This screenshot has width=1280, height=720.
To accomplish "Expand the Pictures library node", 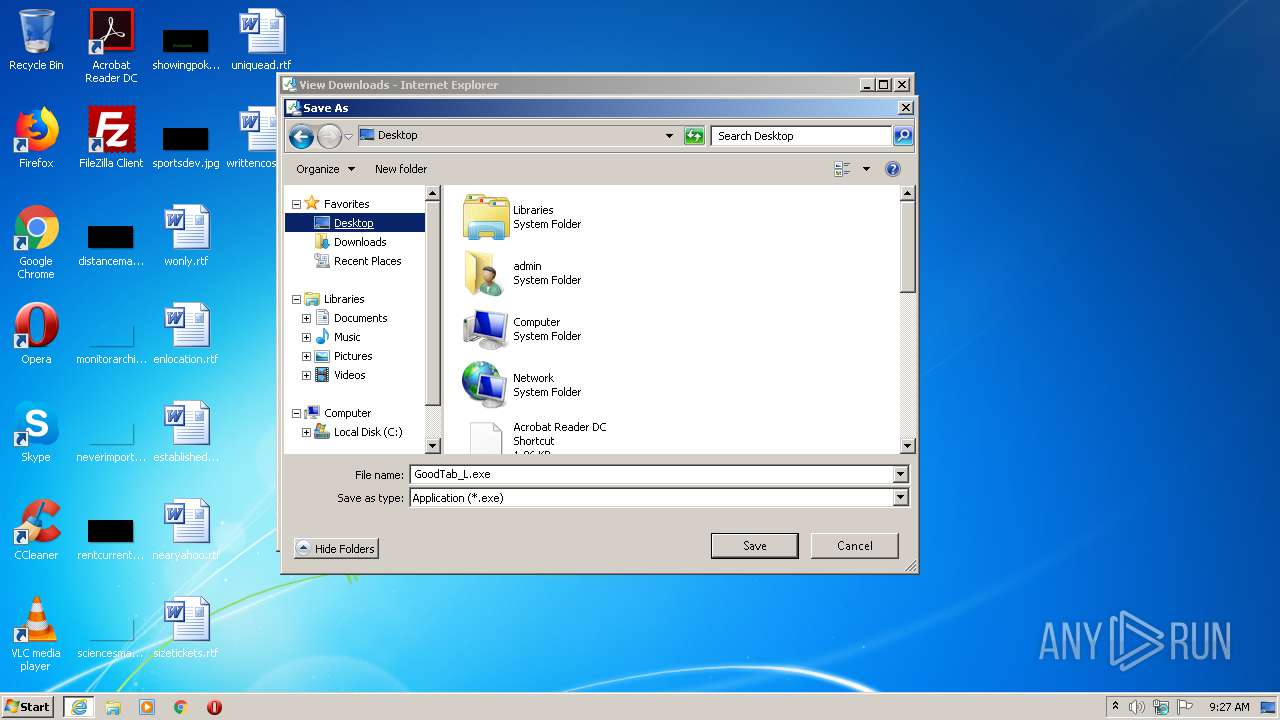I will (306, 356).
